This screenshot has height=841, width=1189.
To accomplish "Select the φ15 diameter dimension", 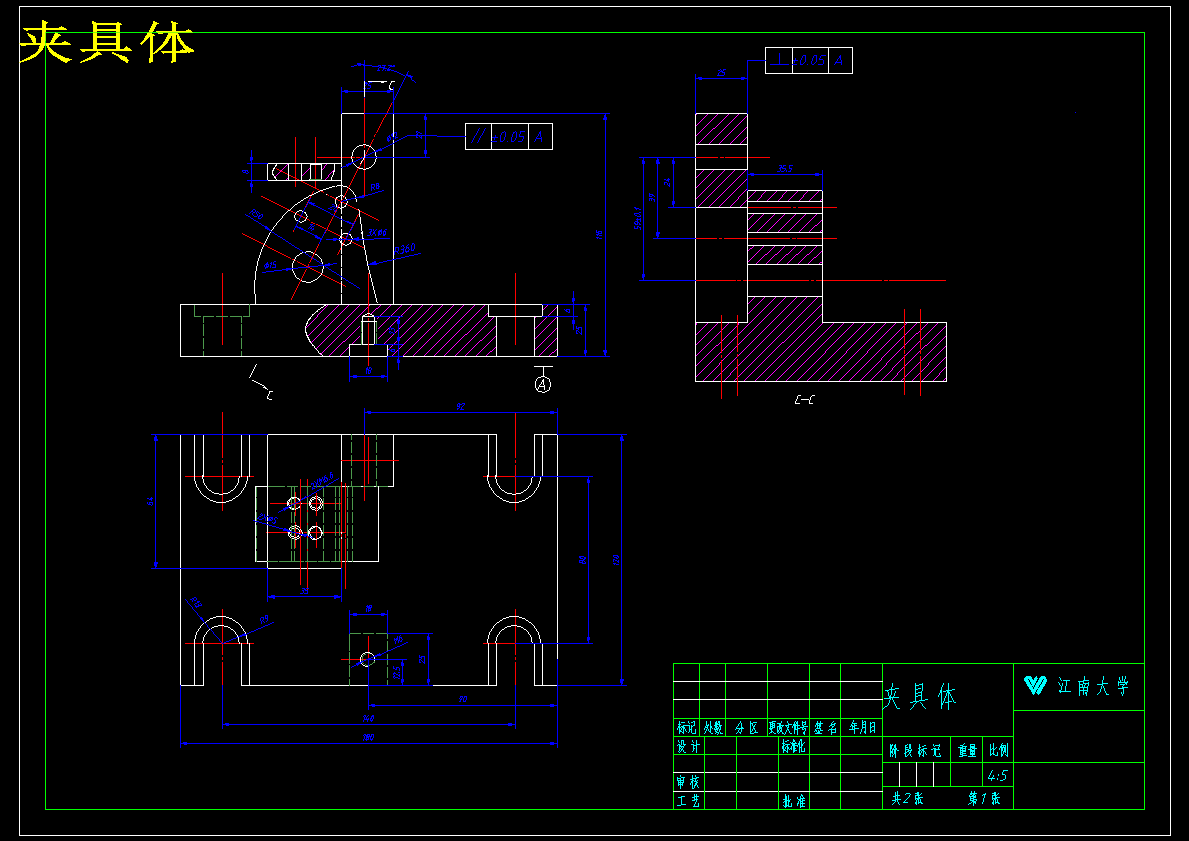I will 271,265.
